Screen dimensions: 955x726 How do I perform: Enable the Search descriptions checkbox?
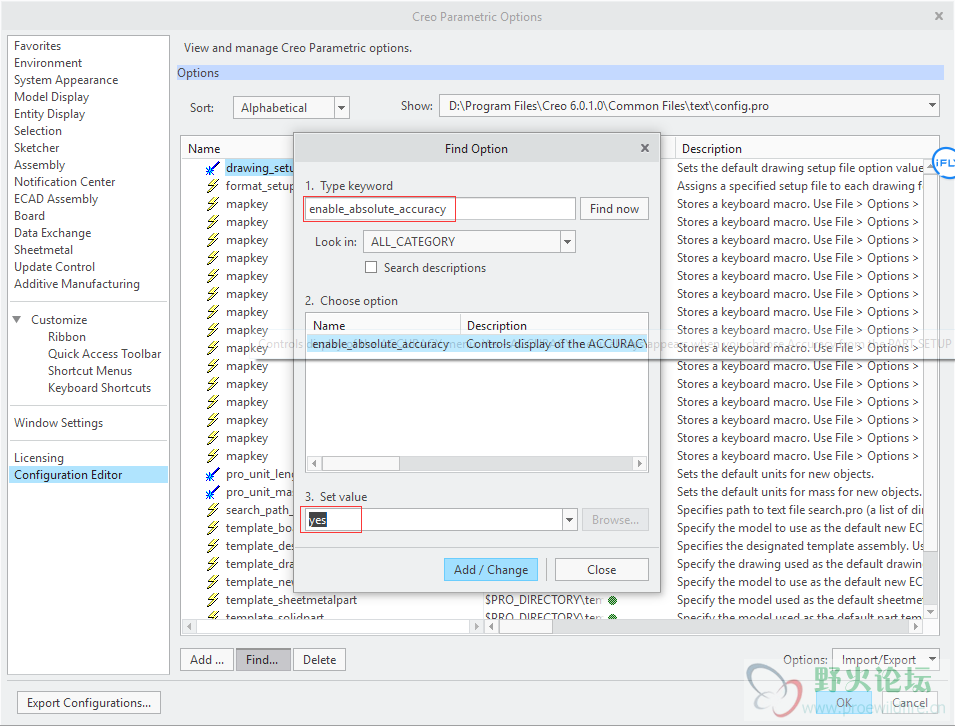tap(371, 267)
